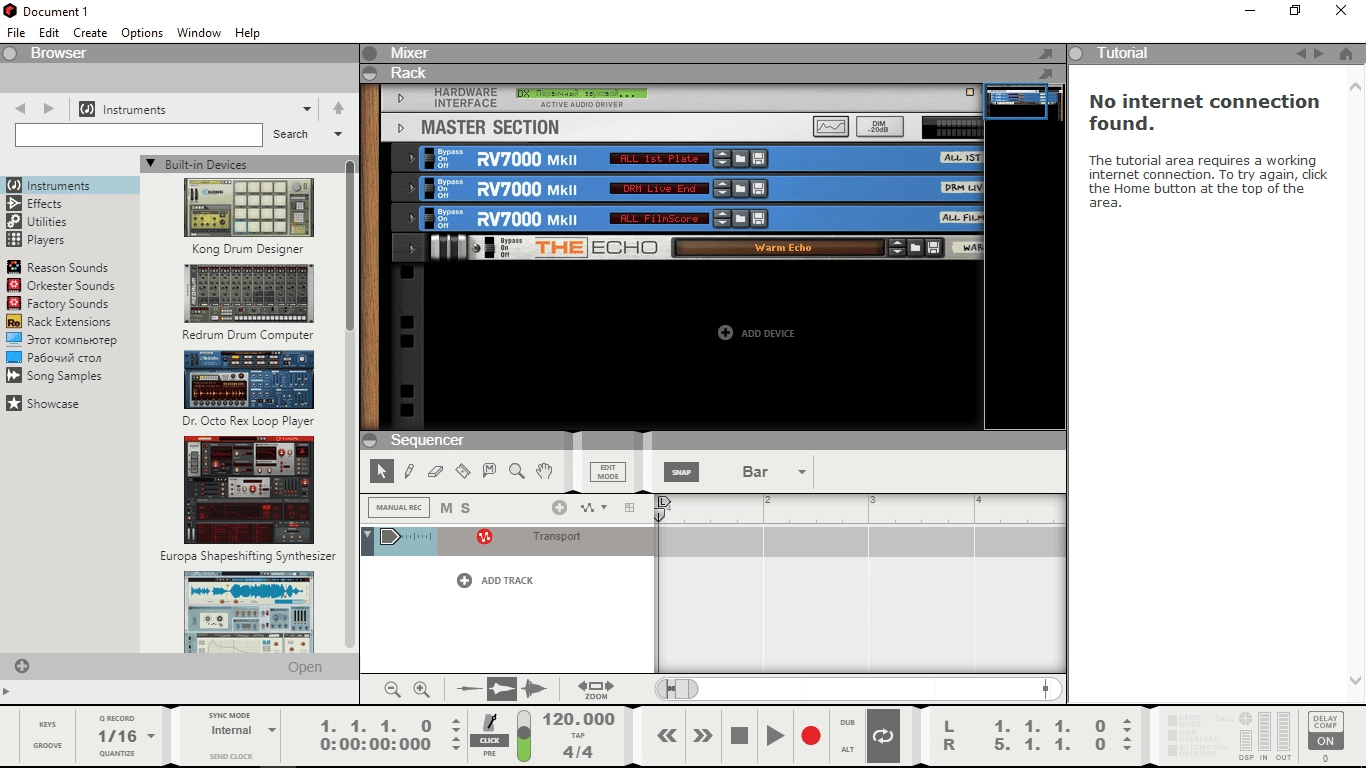Screen dimensions: 1366x768
Task: Toggle MANUAL REC button
Action: click(399, 508)
